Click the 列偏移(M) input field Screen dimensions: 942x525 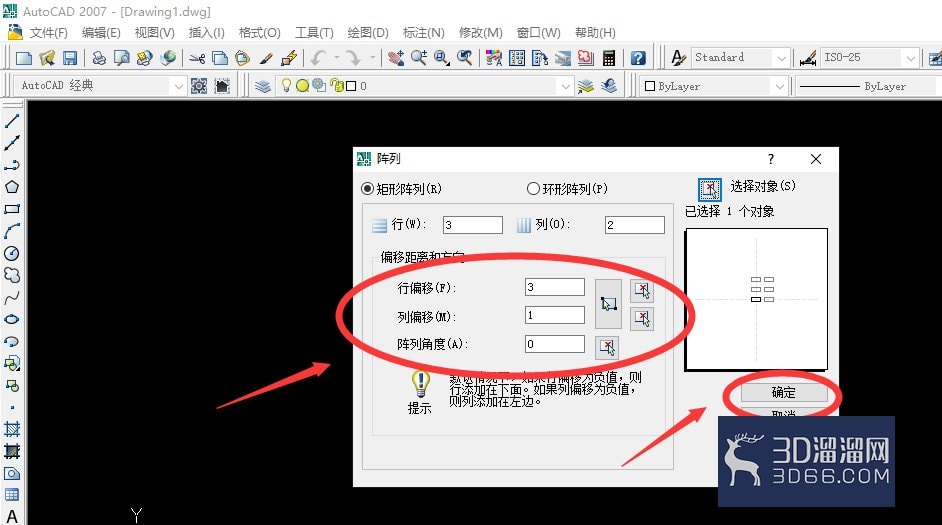pos(555,315)
